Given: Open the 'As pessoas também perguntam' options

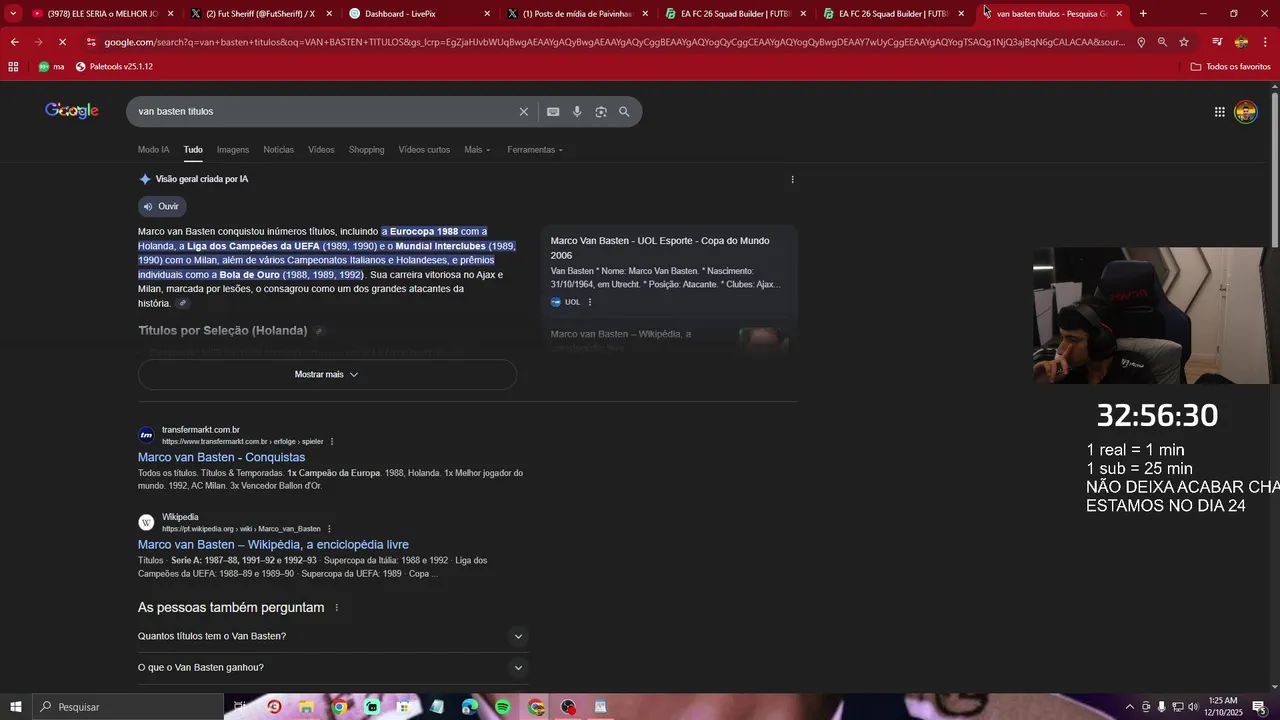Looking at the screenshot, I should click(x=336, y=608).
